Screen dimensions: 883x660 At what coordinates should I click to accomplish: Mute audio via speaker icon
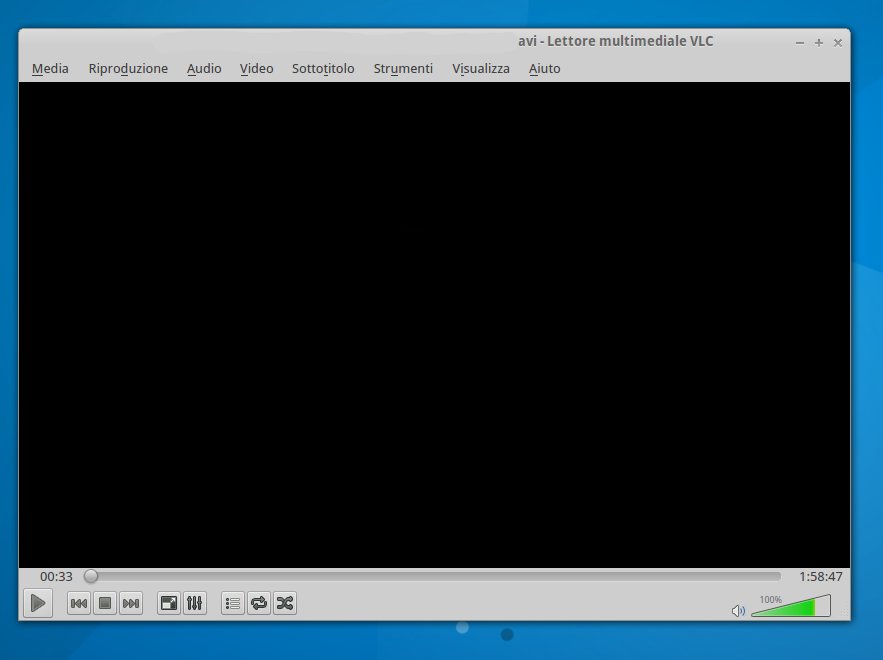(738, 610)
